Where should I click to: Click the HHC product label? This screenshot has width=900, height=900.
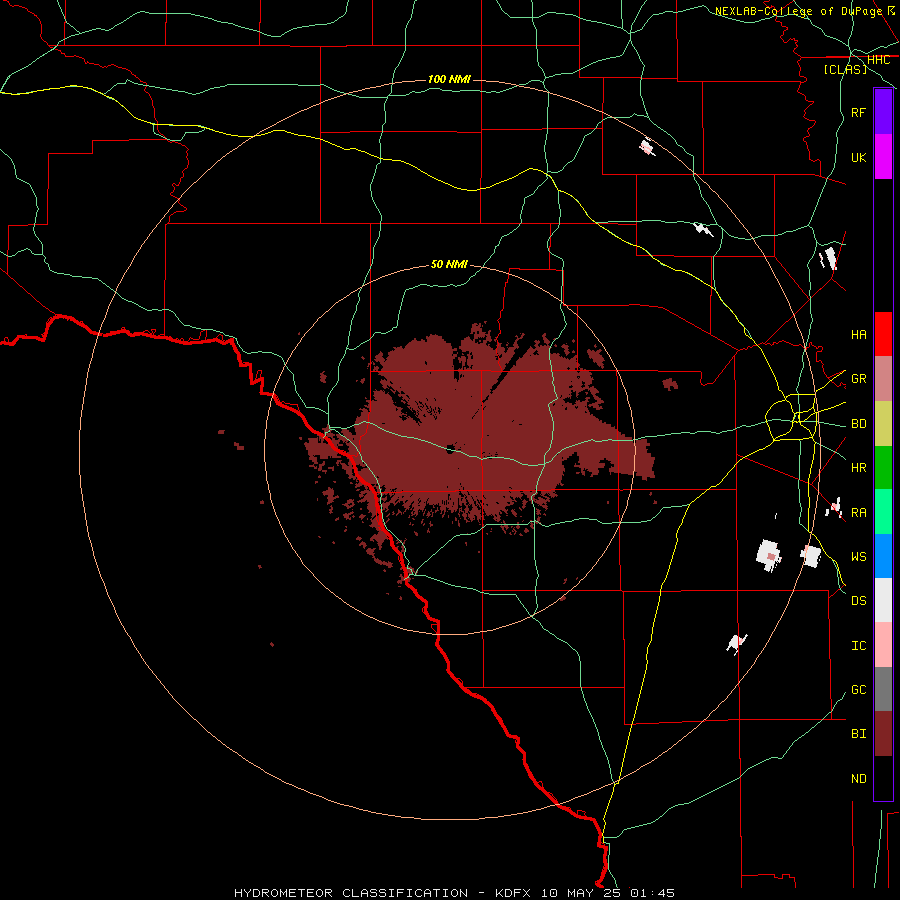coord(879,60)
